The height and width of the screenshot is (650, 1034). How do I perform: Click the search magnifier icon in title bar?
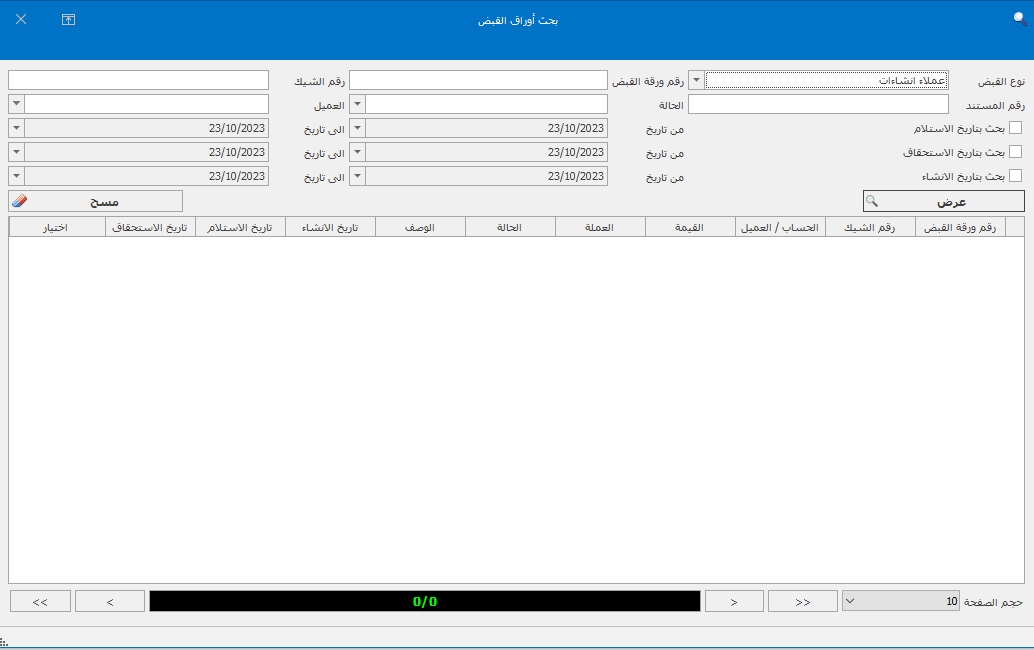tap(1020, 18)
